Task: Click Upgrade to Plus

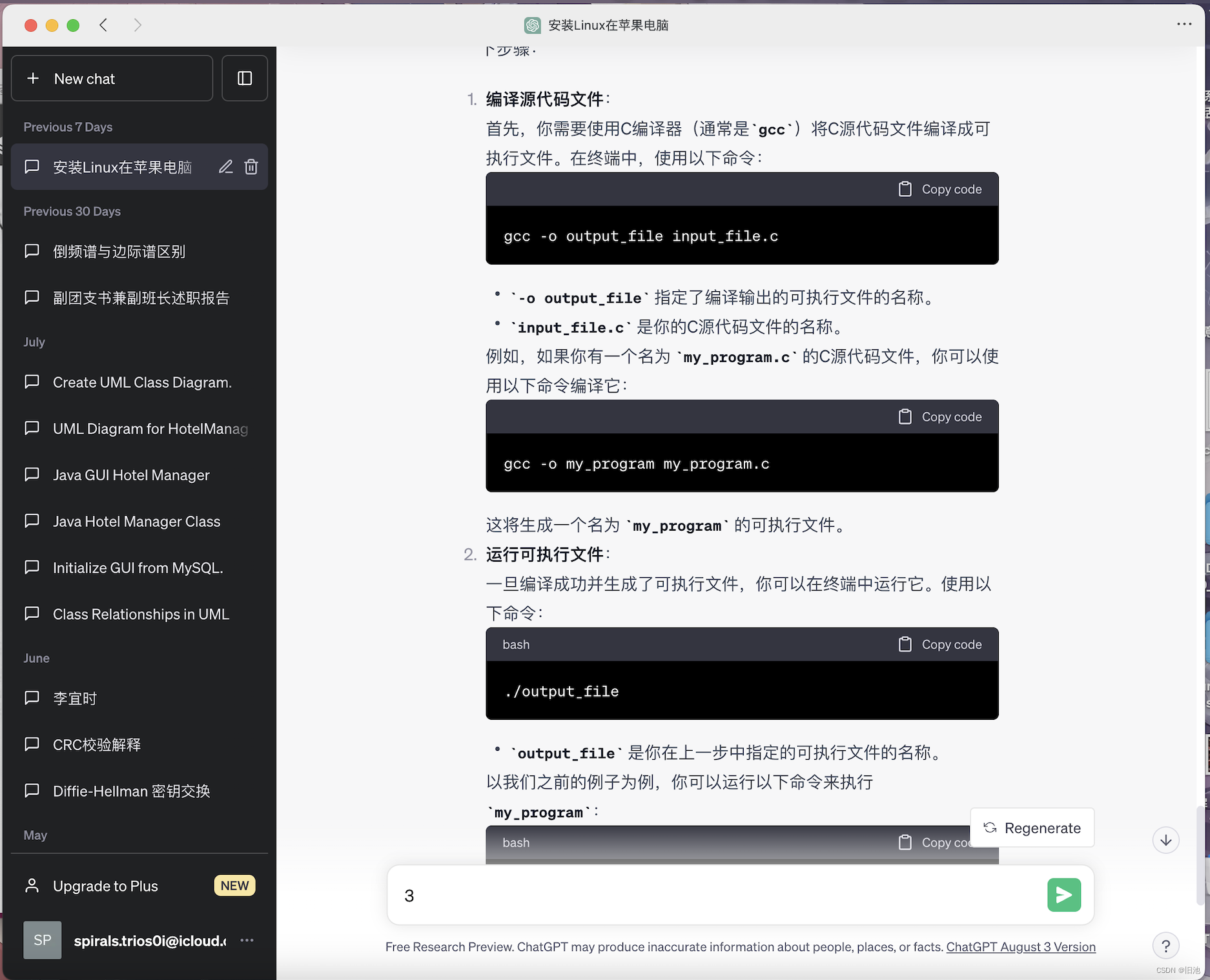Action: (105, 885)
